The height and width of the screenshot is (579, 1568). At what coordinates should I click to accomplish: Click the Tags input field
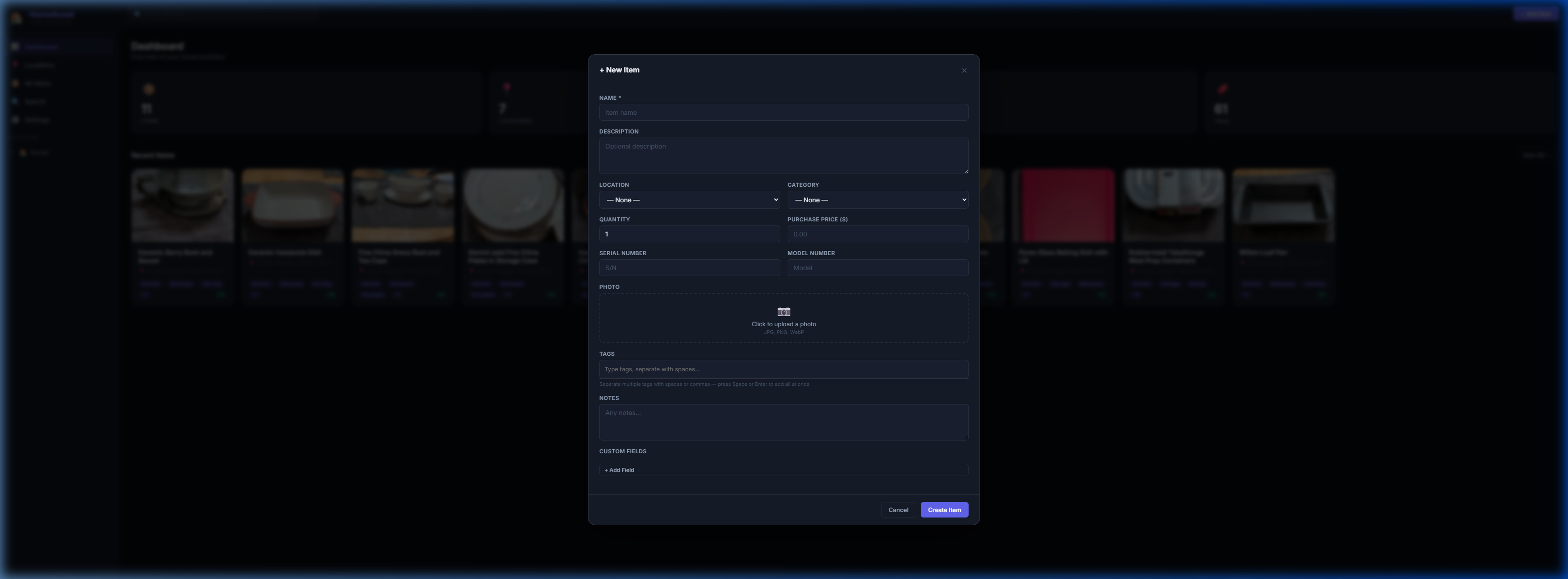click(x=784, y=369)
